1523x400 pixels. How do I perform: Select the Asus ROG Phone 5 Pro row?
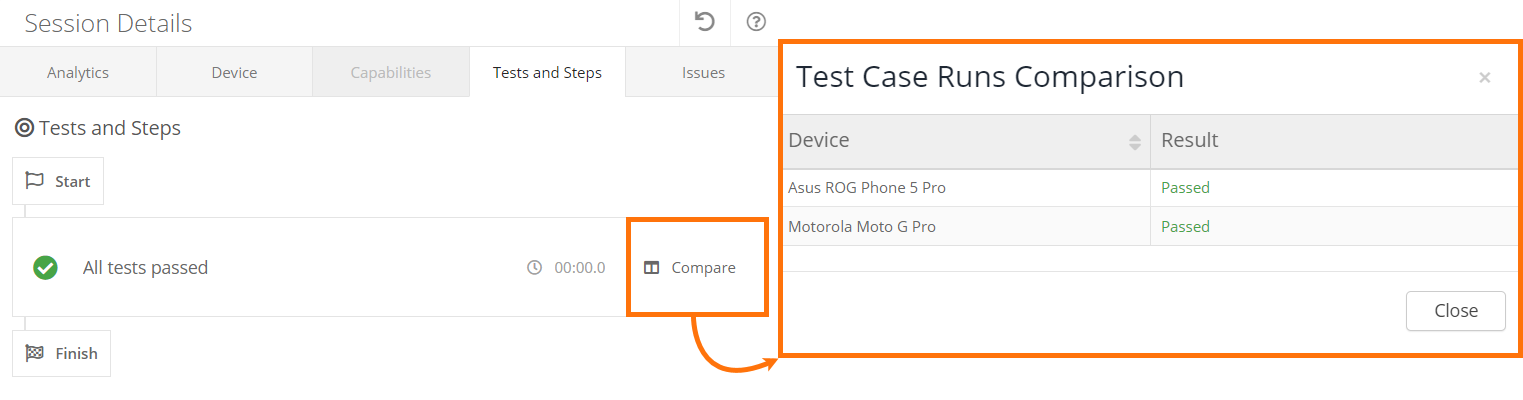867,188
